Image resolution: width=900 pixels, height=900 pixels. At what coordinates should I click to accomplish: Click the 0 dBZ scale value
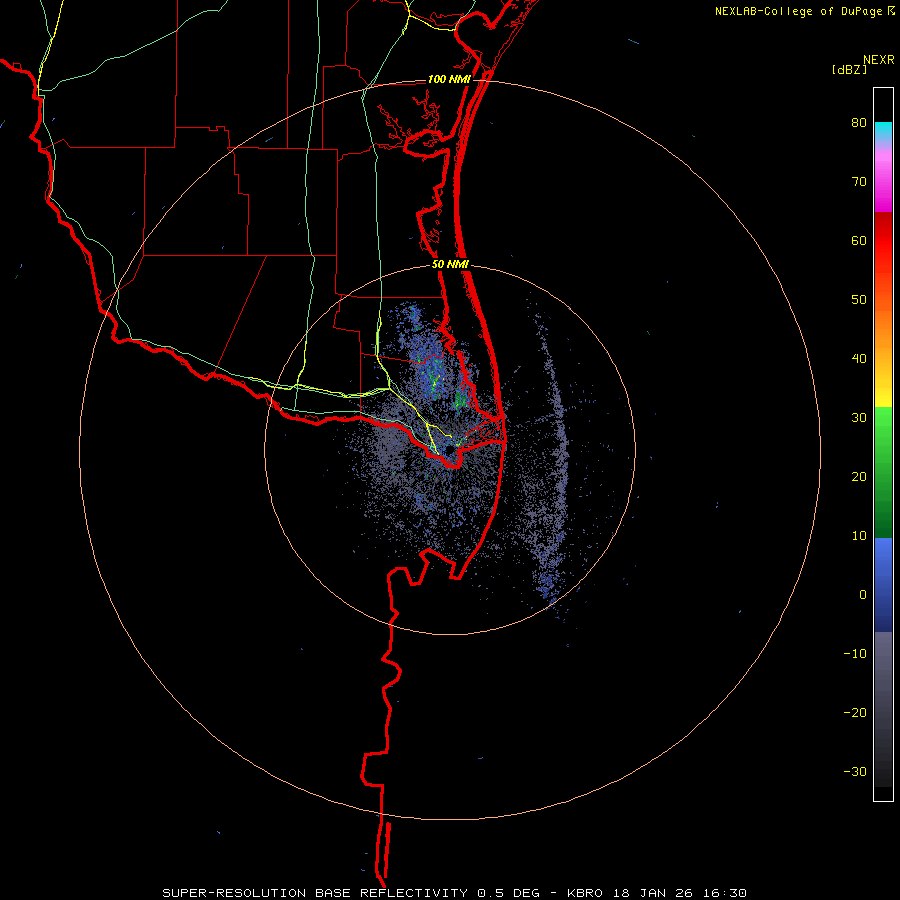pyautogui.click(x=863, y=595)
